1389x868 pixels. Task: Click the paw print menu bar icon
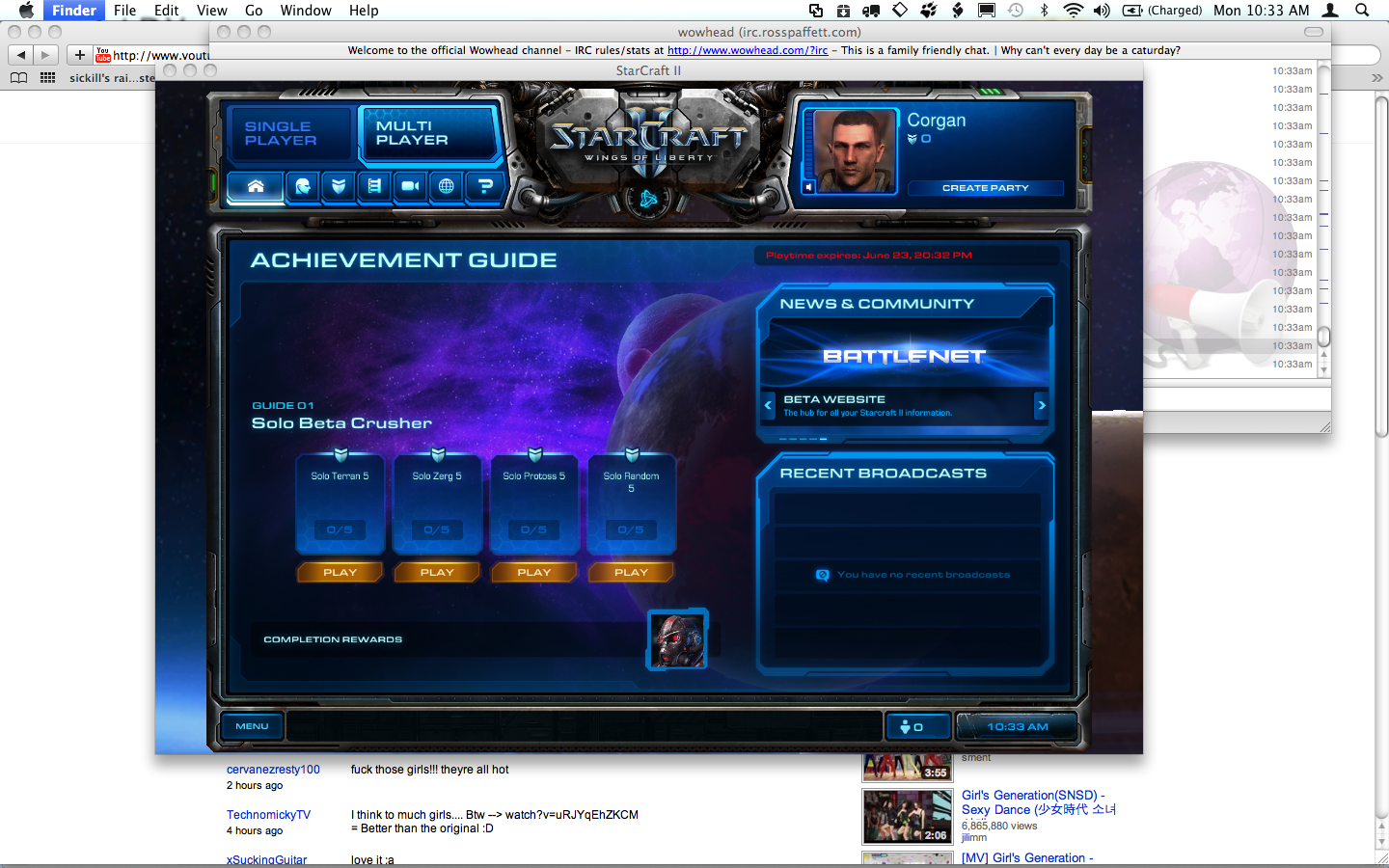pos(929,11)
